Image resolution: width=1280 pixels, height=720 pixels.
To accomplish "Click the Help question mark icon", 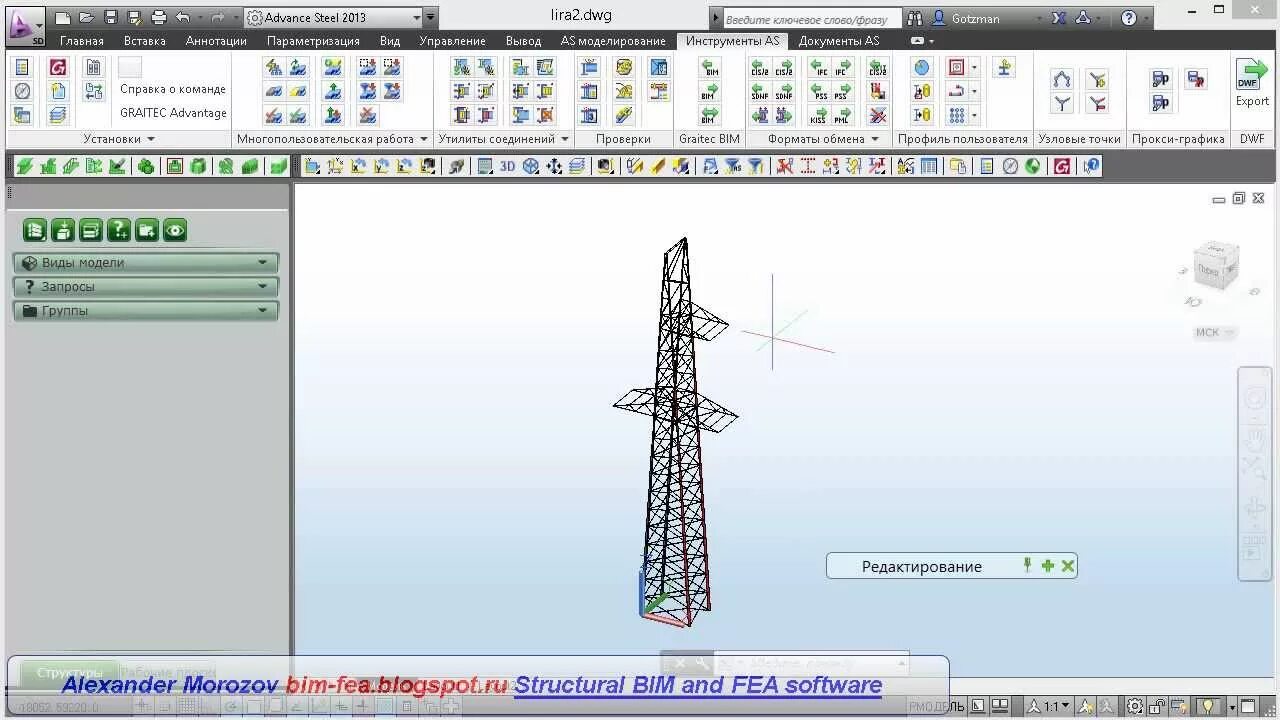I will [1129, 18].
